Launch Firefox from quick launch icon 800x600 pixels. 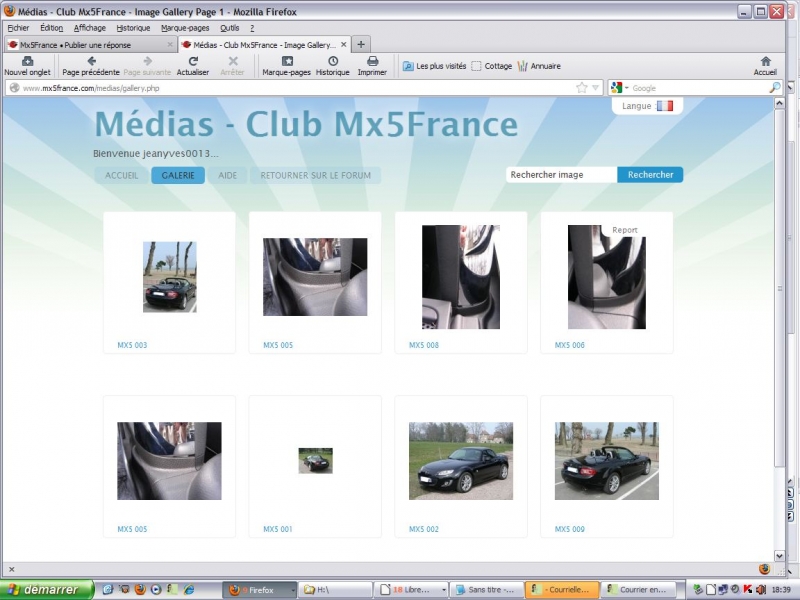click(x=140, y=590)
